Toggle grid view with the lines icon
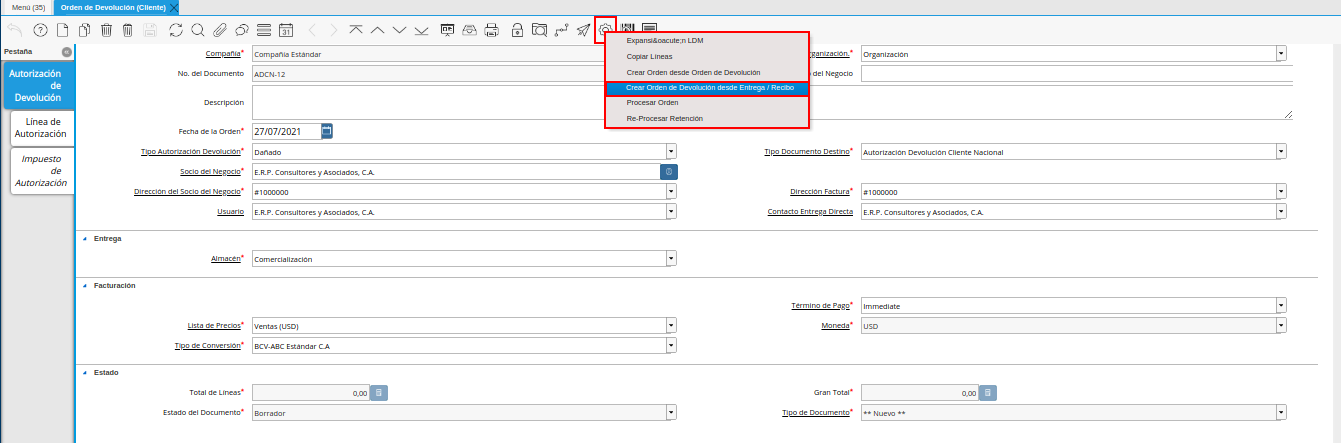Screen dimensions: 1341x443 click(x=264, y=30)
